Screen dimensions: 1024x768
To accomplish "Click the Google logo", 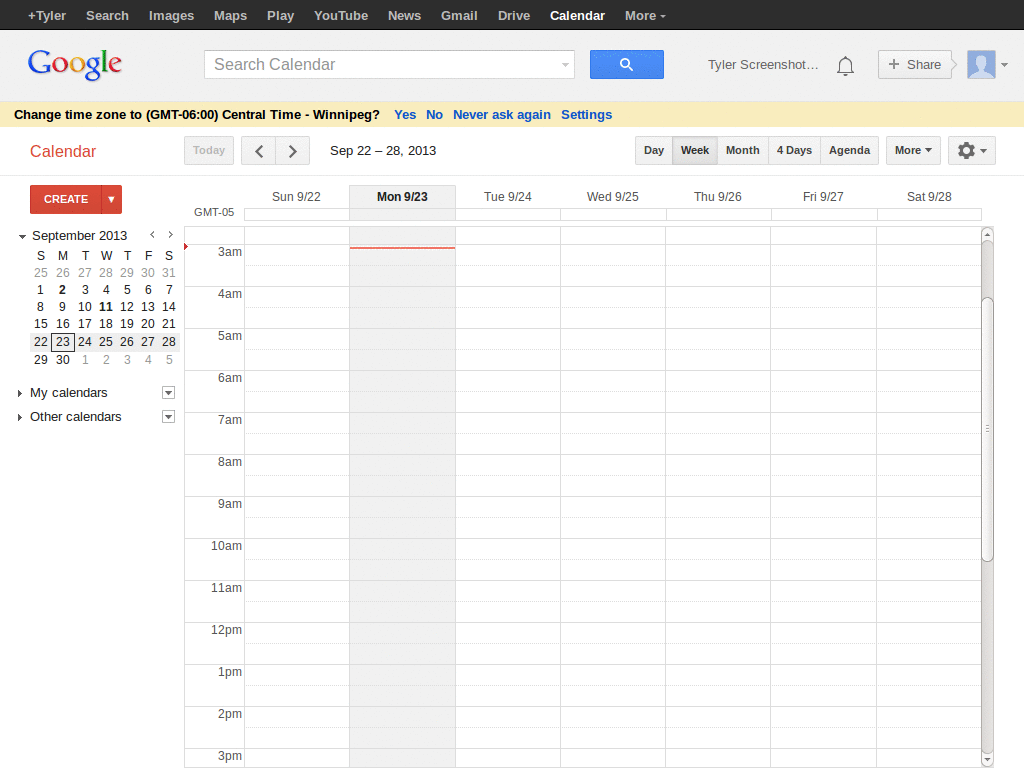I will (74, 65).
